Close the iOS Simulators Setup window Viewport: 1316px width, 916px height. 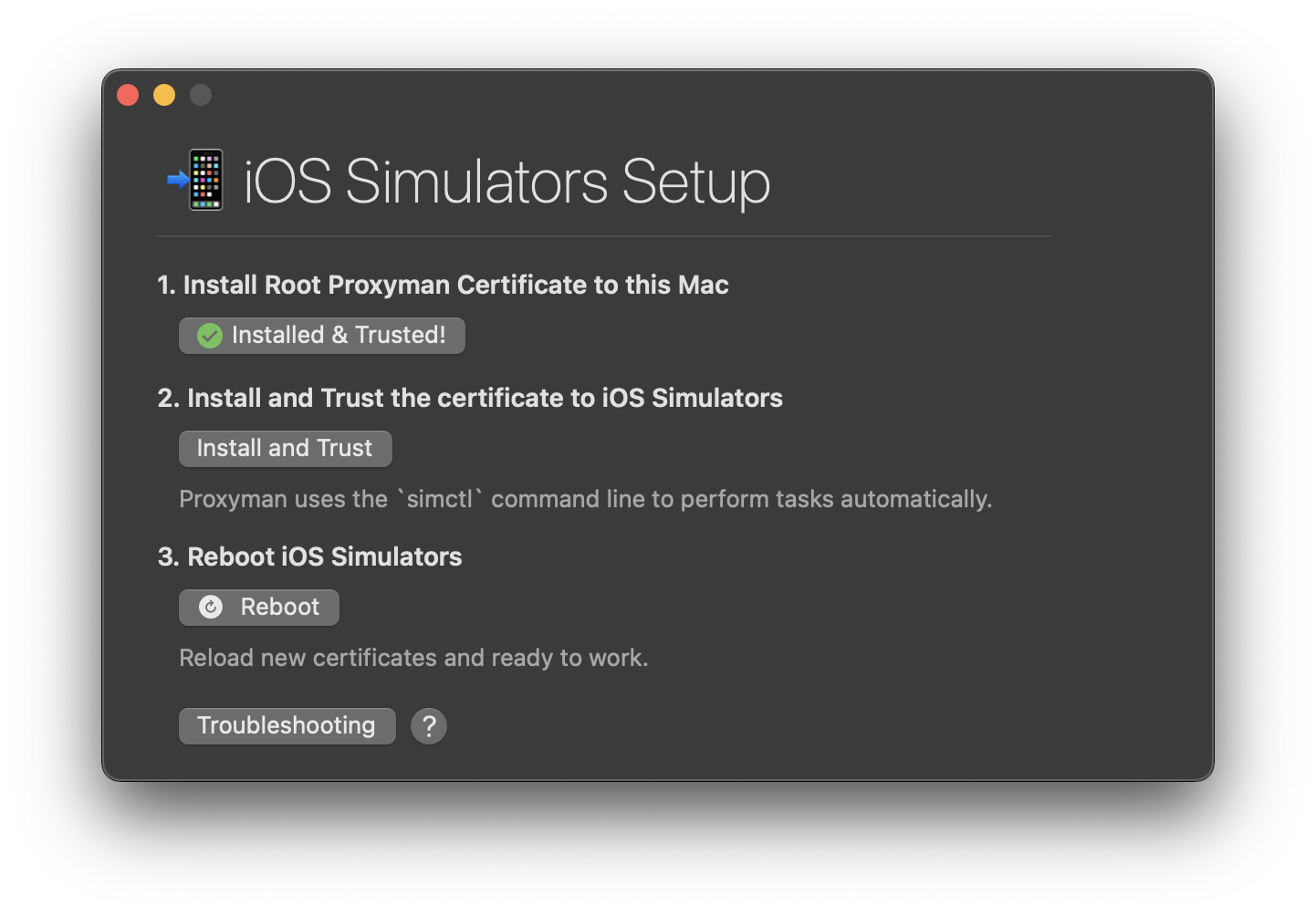click(128, 95)
